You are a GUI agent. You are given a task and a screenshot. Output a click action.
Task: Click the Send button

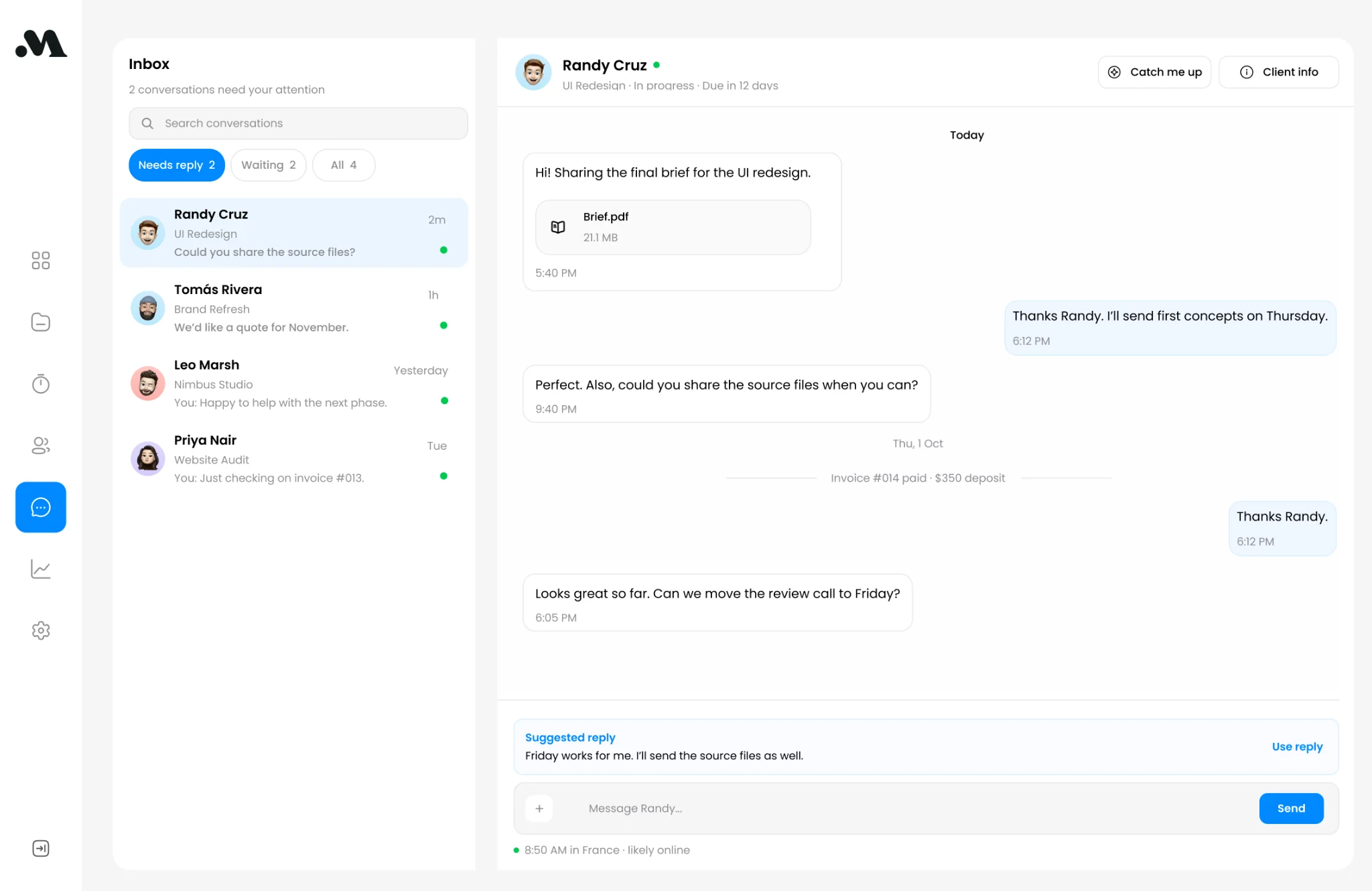1291,809
